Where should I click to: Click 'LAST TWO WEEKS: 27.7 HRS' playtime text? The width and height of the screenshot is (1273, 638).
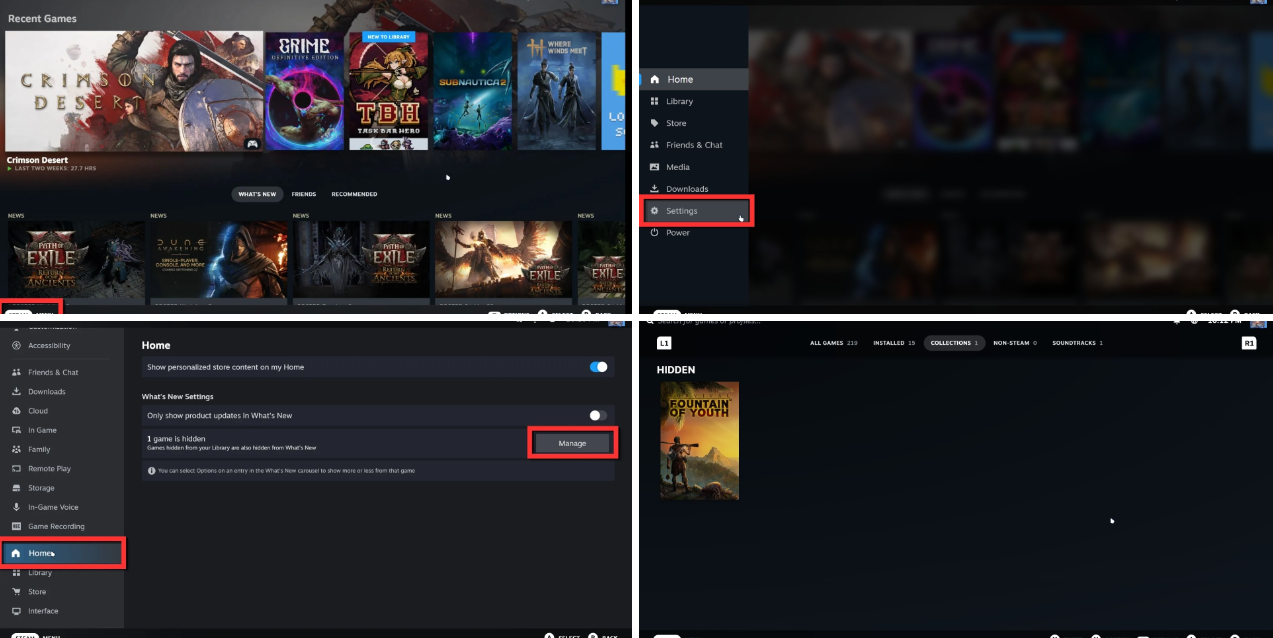[x=55, y=169]
